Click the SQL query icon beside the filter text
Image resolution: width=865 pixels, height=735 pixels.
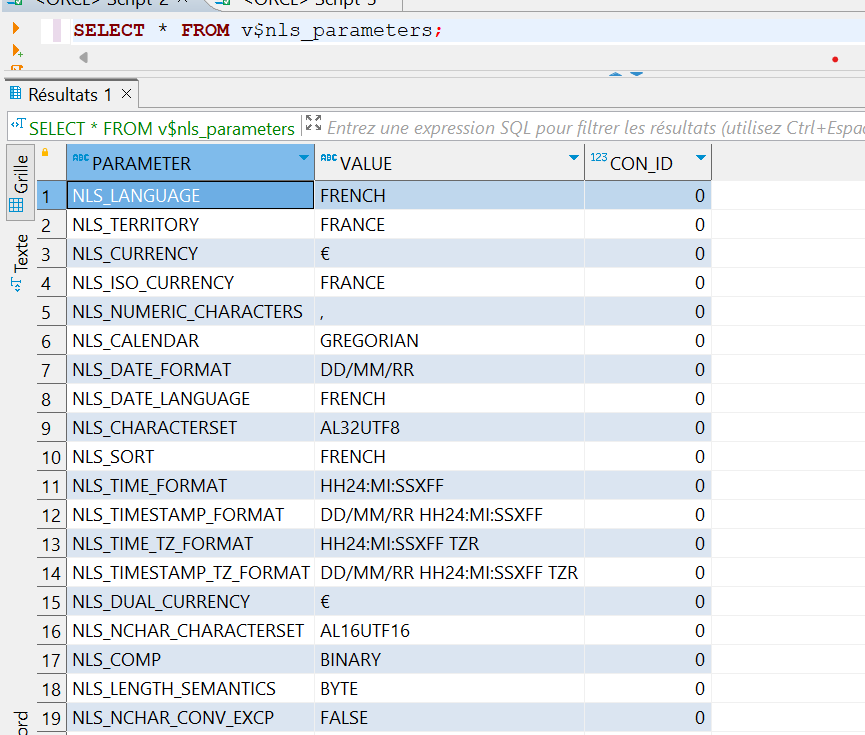tap(17, 127)
